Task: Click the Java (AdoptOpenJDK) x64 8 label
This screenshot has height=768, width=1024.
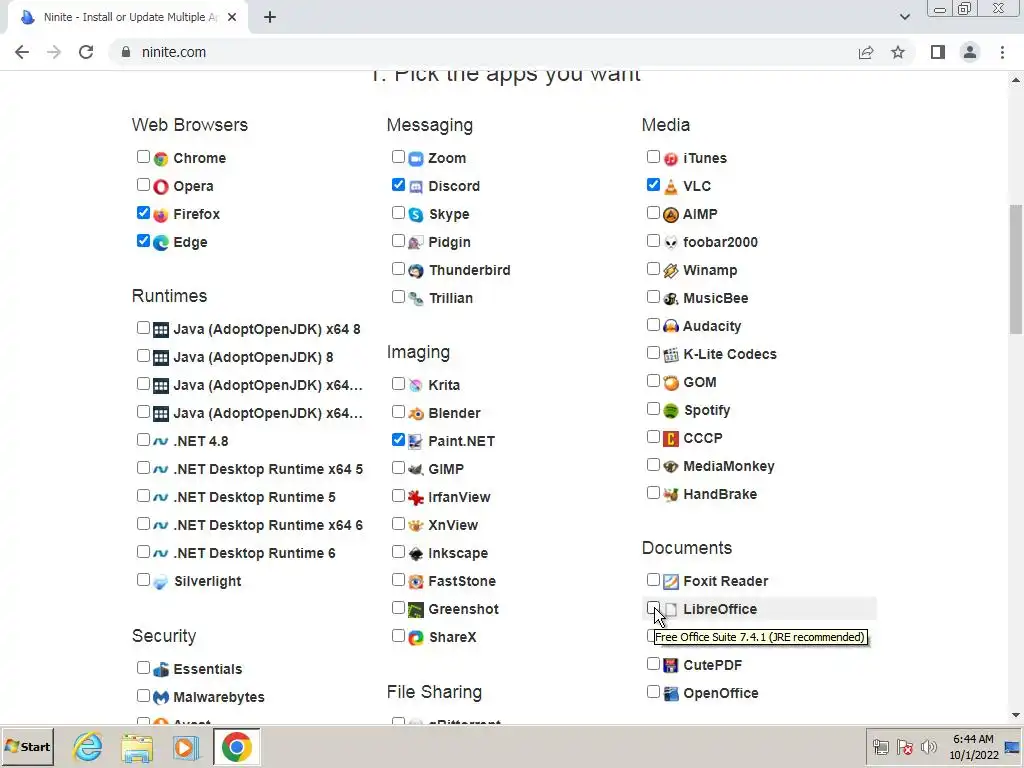Action: coord(266,329)
